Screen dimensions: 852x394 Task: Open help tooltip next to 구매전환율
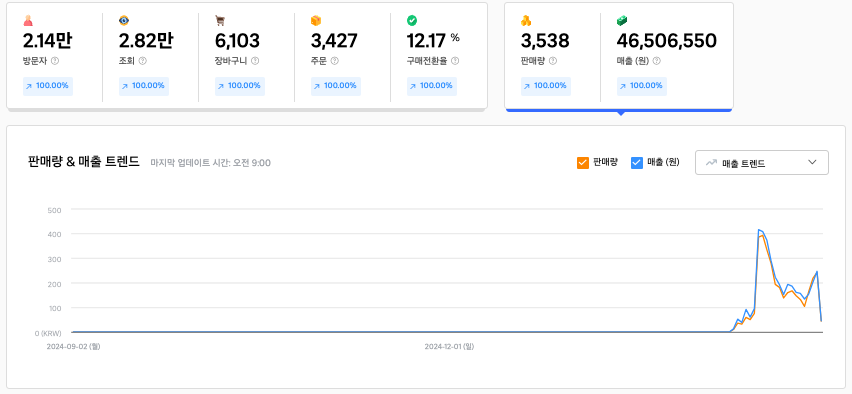pos(455,61)
